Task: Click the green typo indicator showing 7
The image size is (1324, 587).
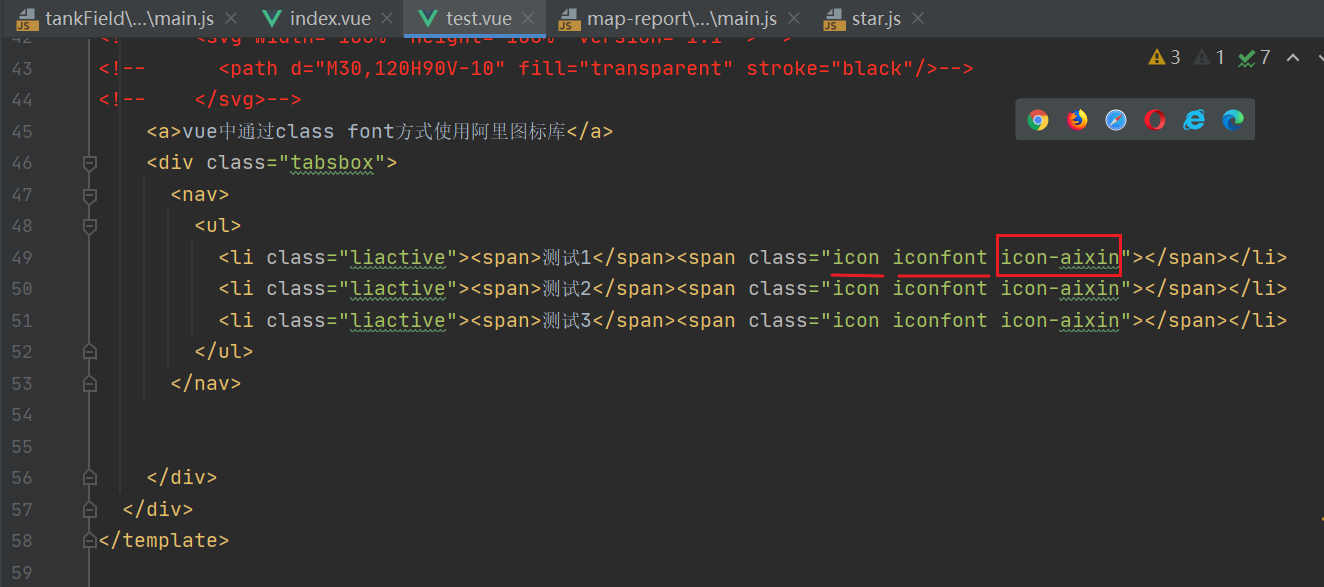Action: (x=1254, y=58)
